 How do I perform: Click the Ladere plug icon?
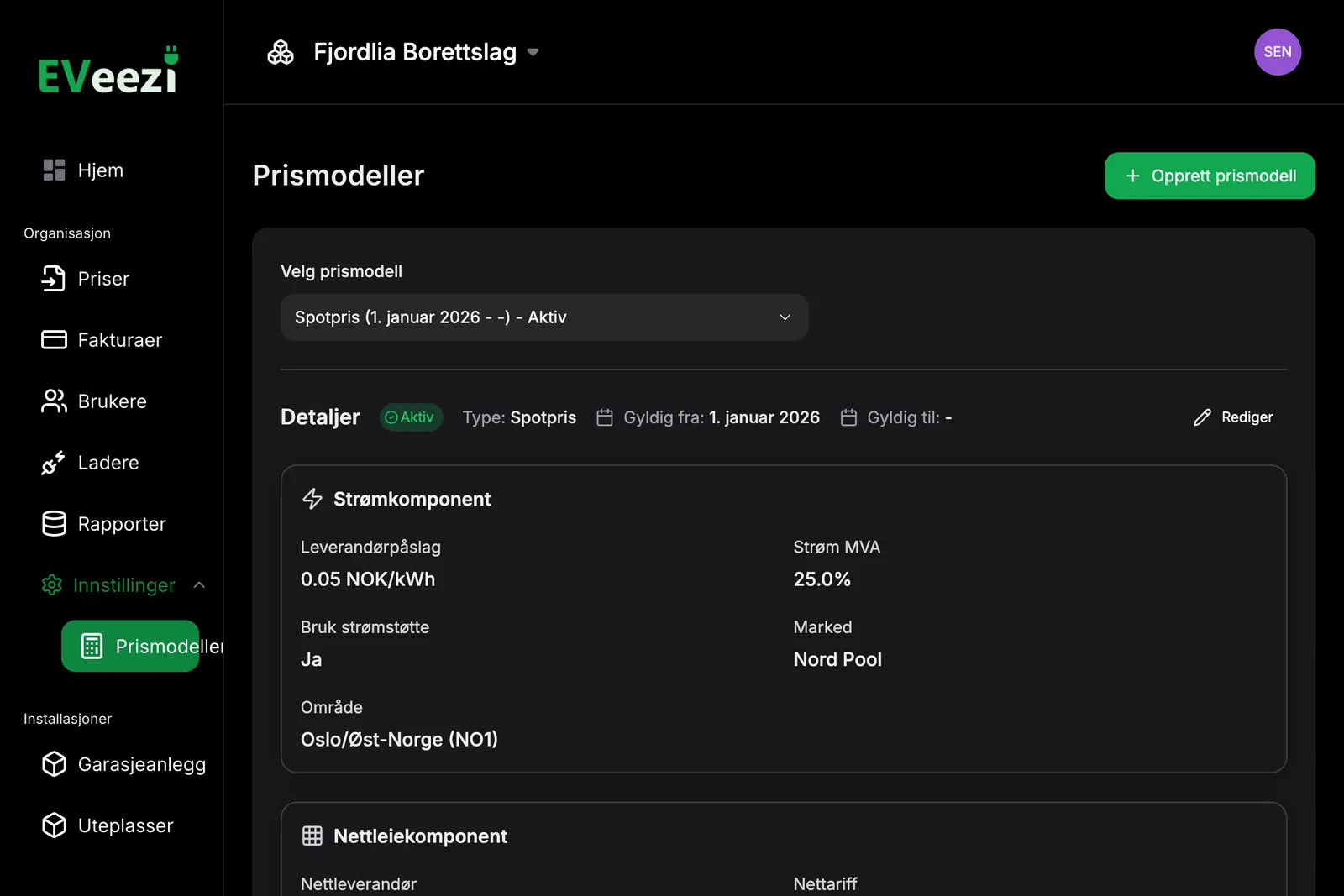(x=54, y=463)
